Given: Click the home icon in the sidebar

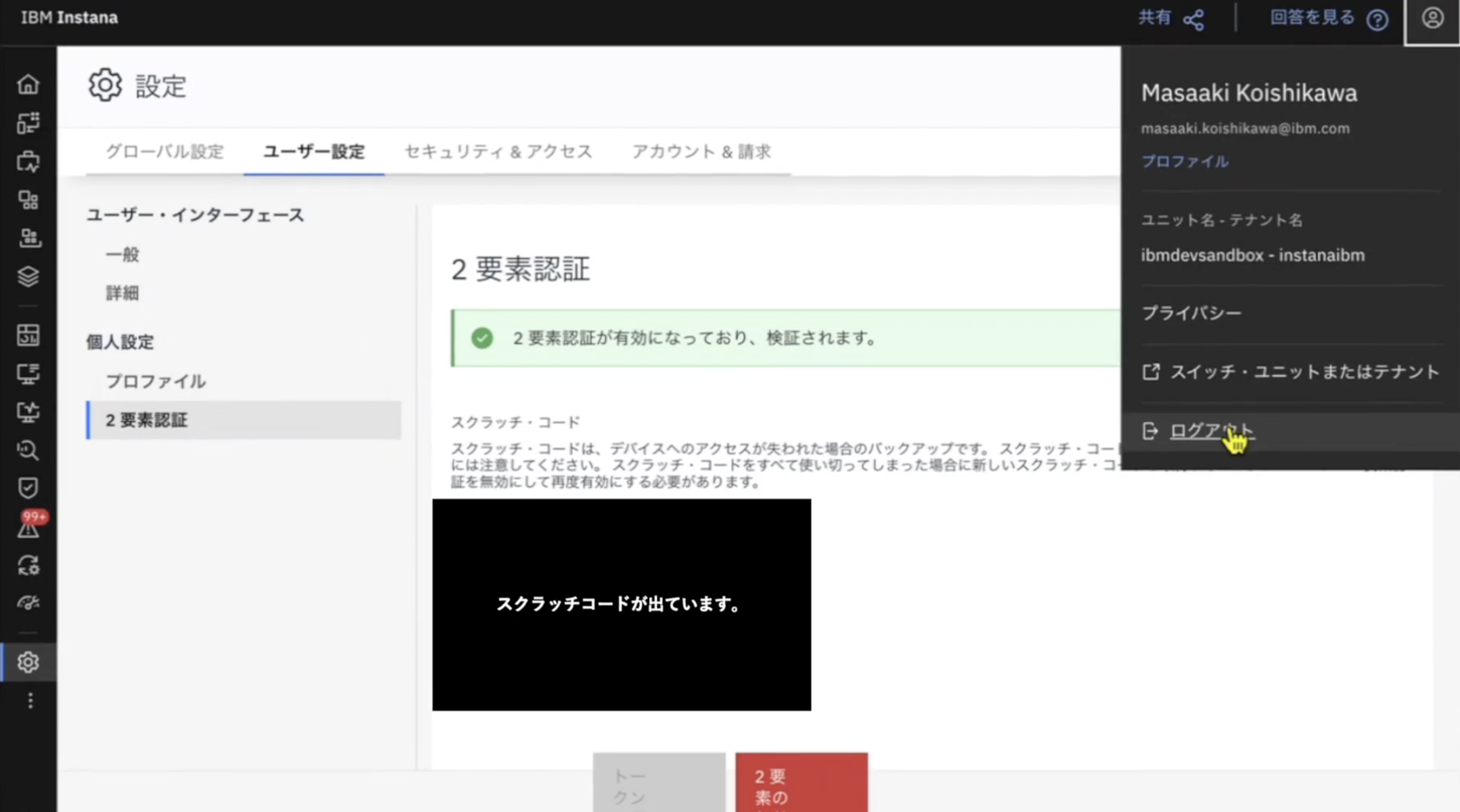Looking at the screenshot, I should coord(28,84).
